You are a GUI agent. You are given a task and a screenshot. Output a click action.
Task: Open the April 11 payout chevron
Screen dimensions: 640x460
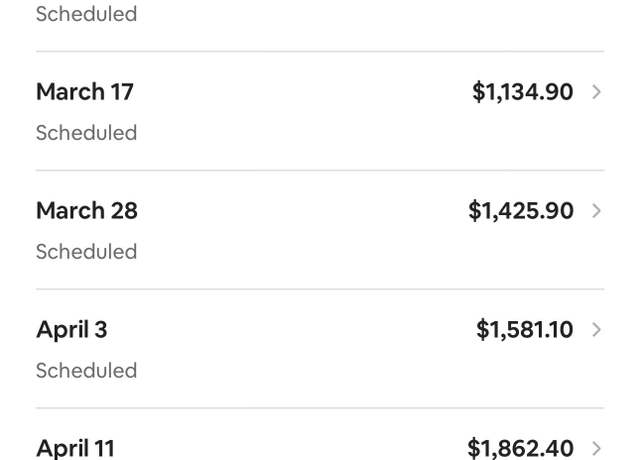click(596, 448)
